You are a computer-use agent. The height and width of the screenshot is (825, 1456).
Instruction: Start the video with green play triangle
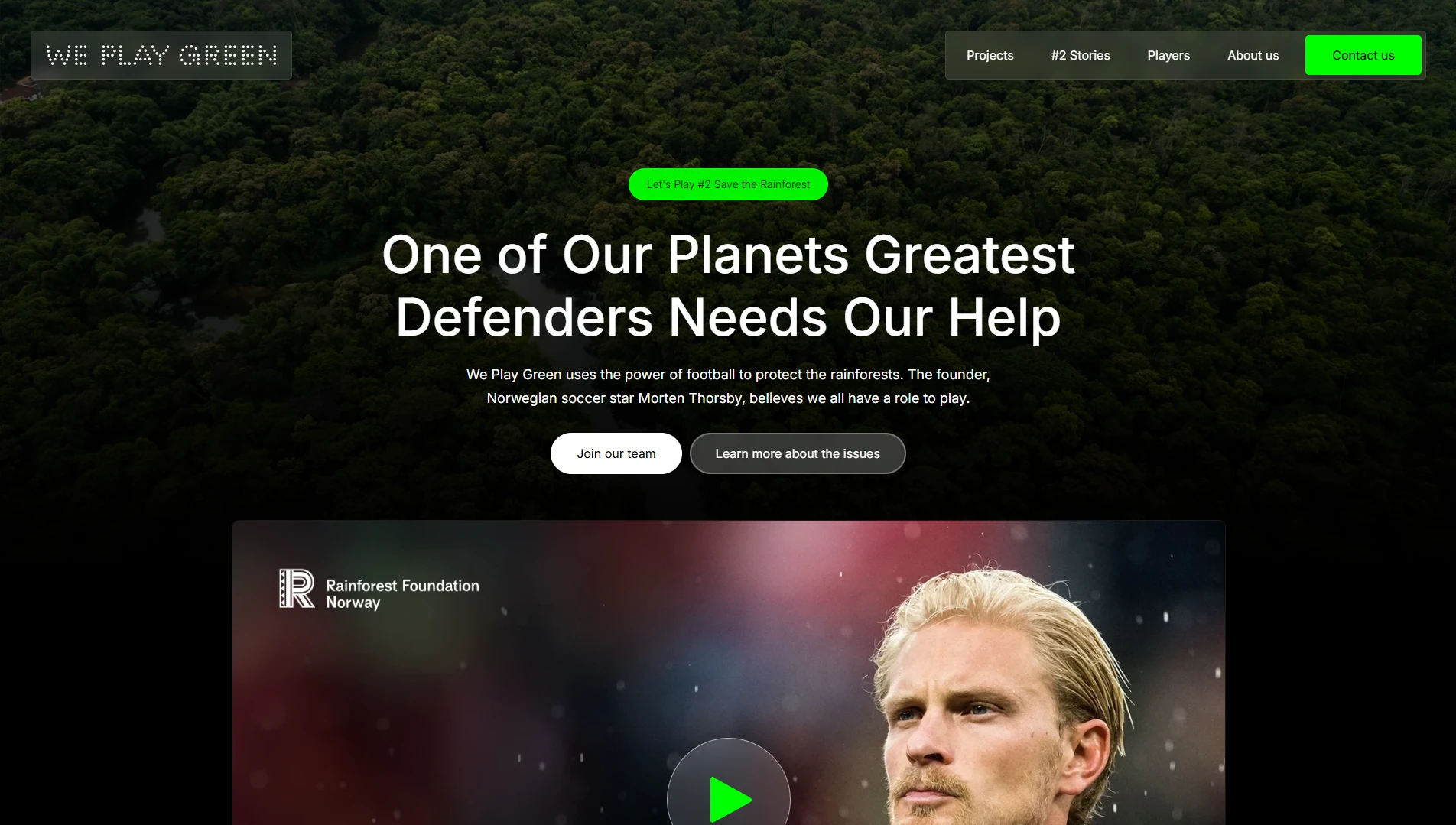(730, 799)
